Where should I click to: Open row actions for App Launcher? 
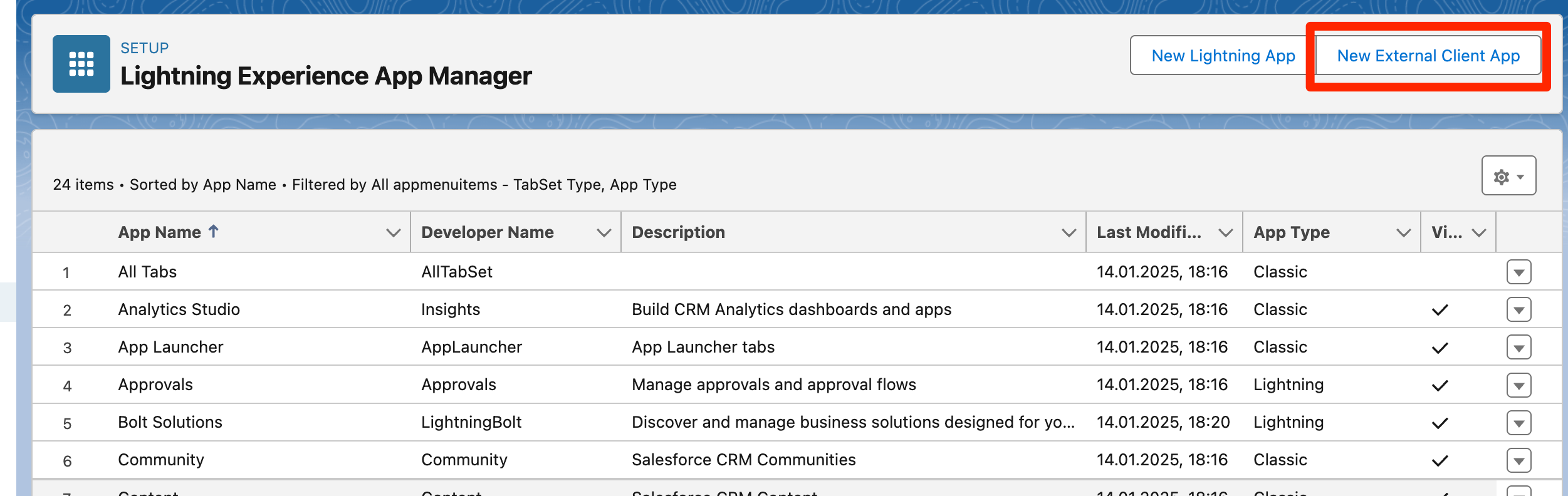tap(1518, 348)
